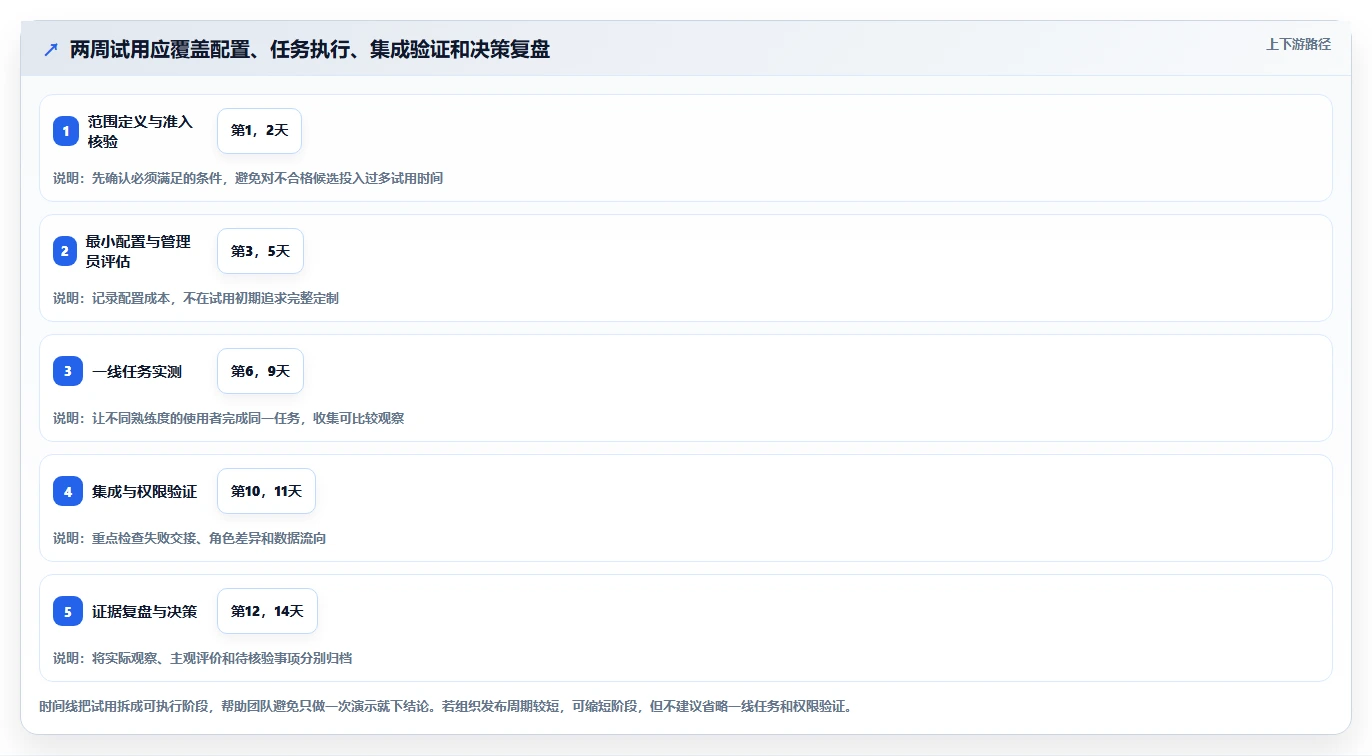This screenshot has width=1372, height=756.
Task: Click the 第1，2天 day chip
Action: [259, 131]
